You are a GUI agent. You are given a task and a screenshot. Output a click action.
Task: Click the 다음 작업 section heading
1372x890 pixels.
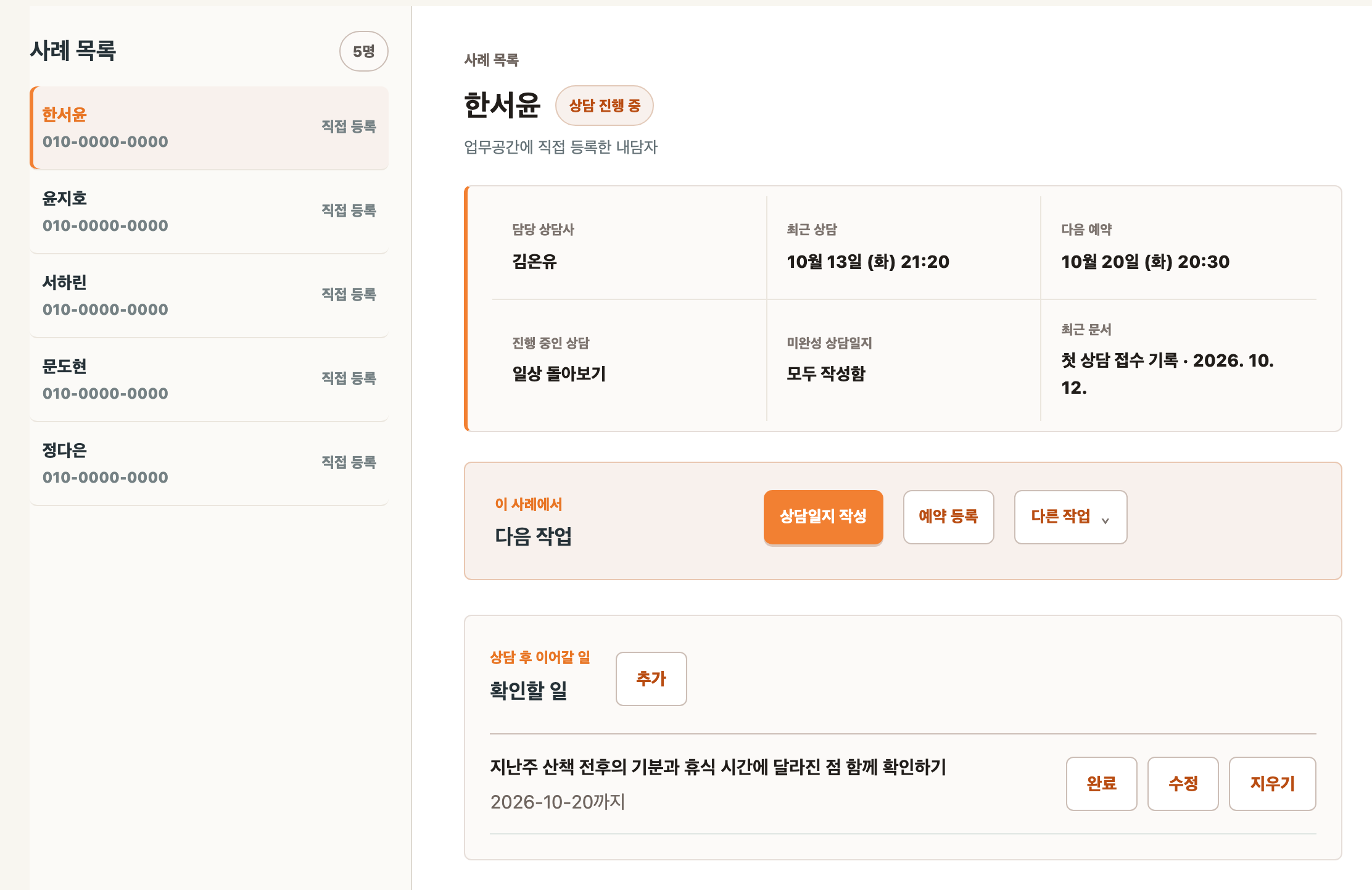[533, 536]
